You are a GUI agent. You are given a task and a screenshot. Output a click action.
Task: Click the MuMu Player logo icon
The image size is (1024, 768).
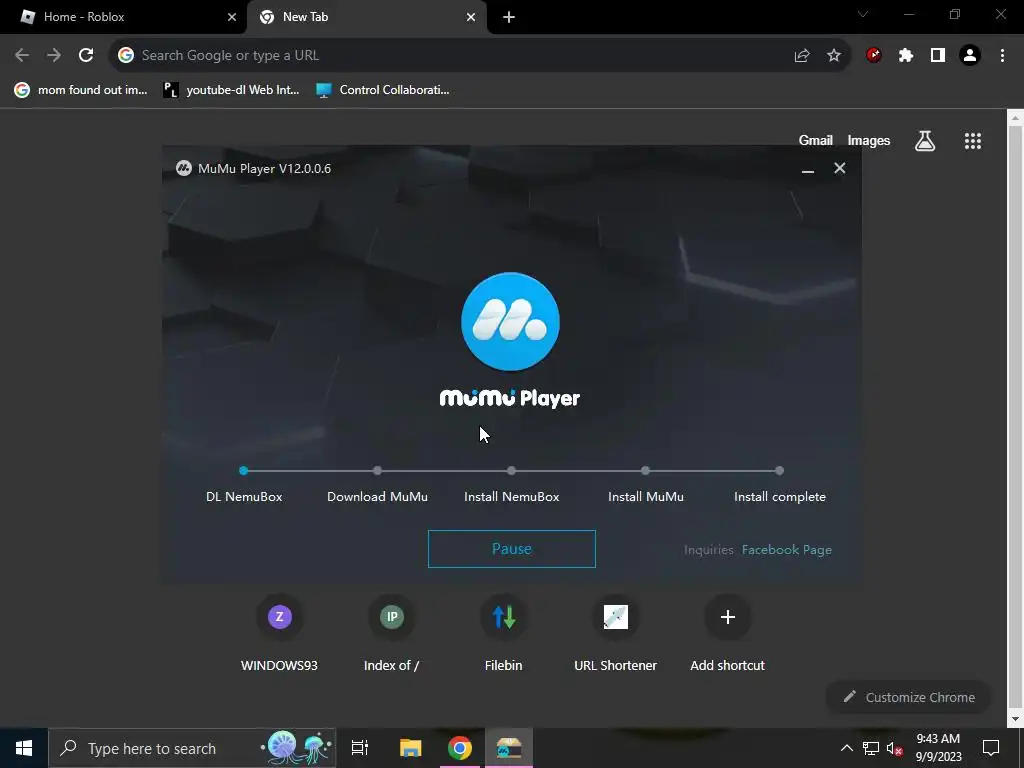(x=510, y=321)
